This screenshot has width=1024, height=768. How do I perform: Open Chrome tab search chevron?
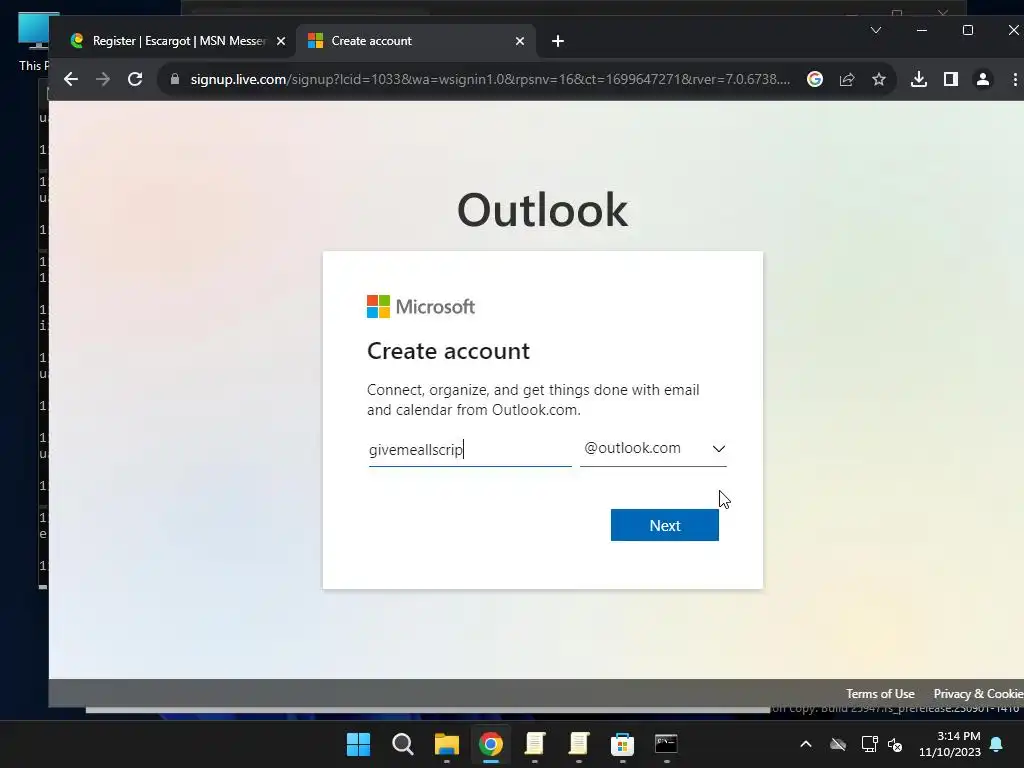(x=876, y=30)
